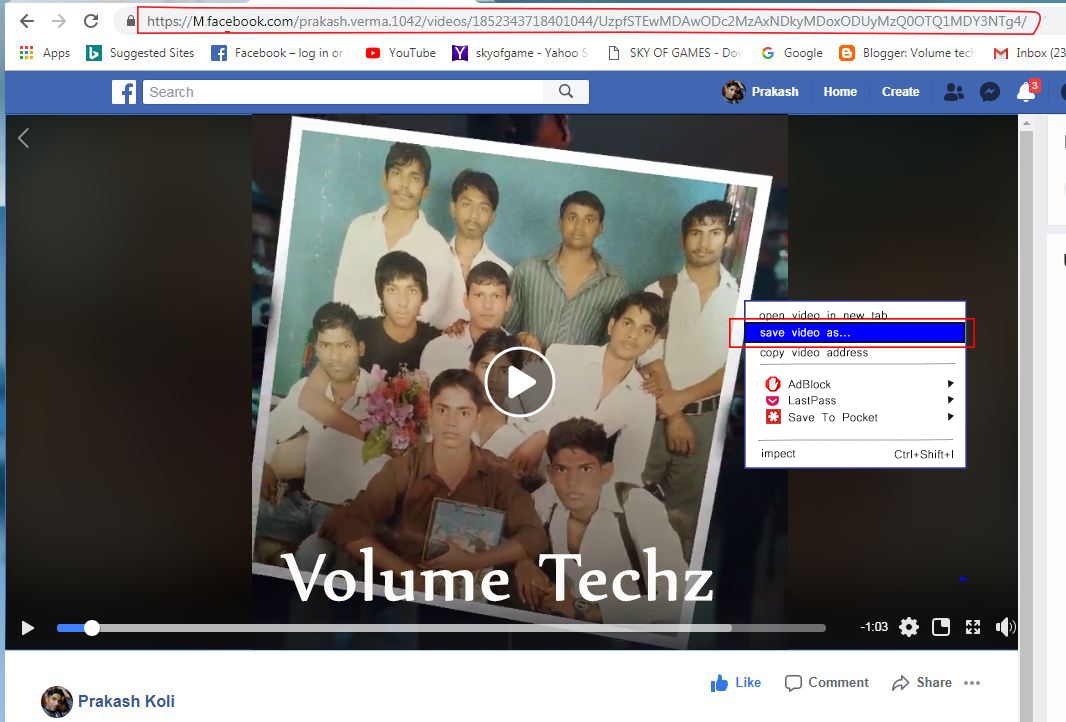Submit search with the magnifier icon
Screen dimensions: 1066x722
click(566, 91)
